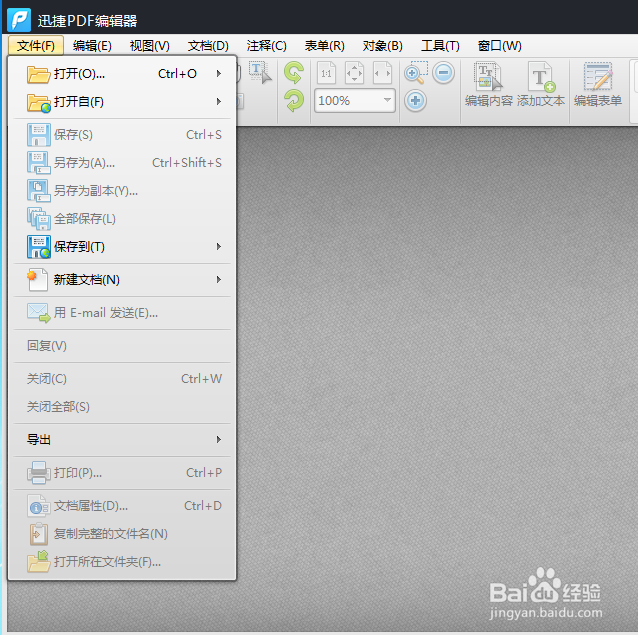Open the 表单(R) menu
Screen dimensions: 638x635
point(324,46)
